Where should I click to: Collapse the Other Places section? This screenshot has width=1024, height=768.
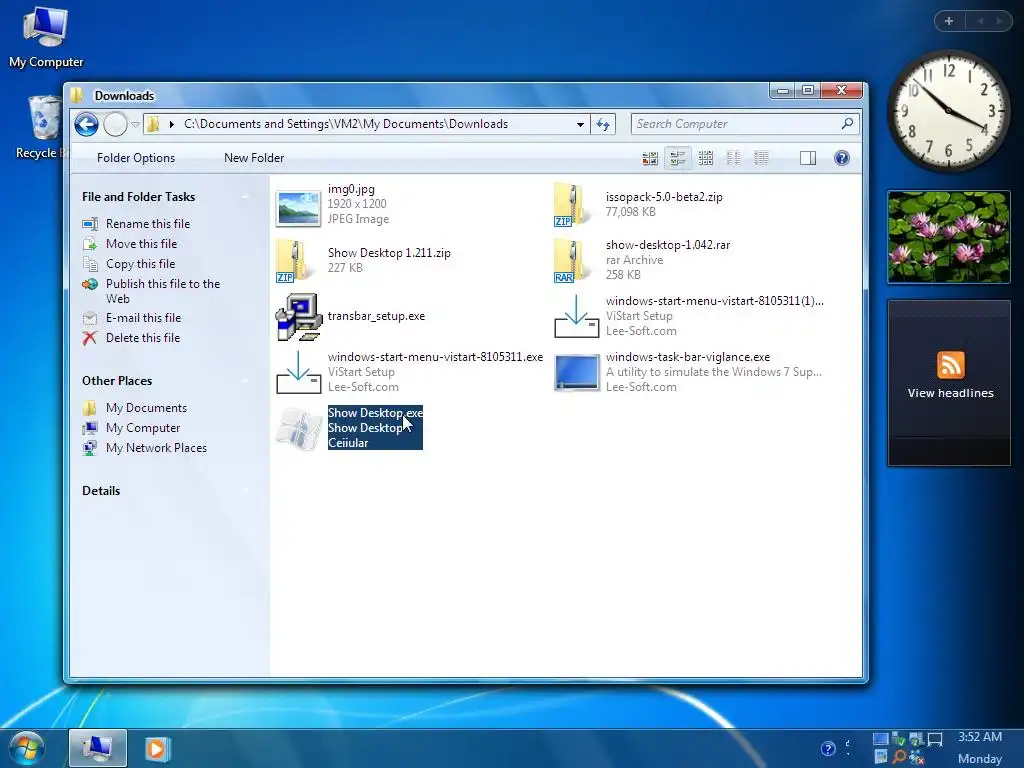click(246, 381)
